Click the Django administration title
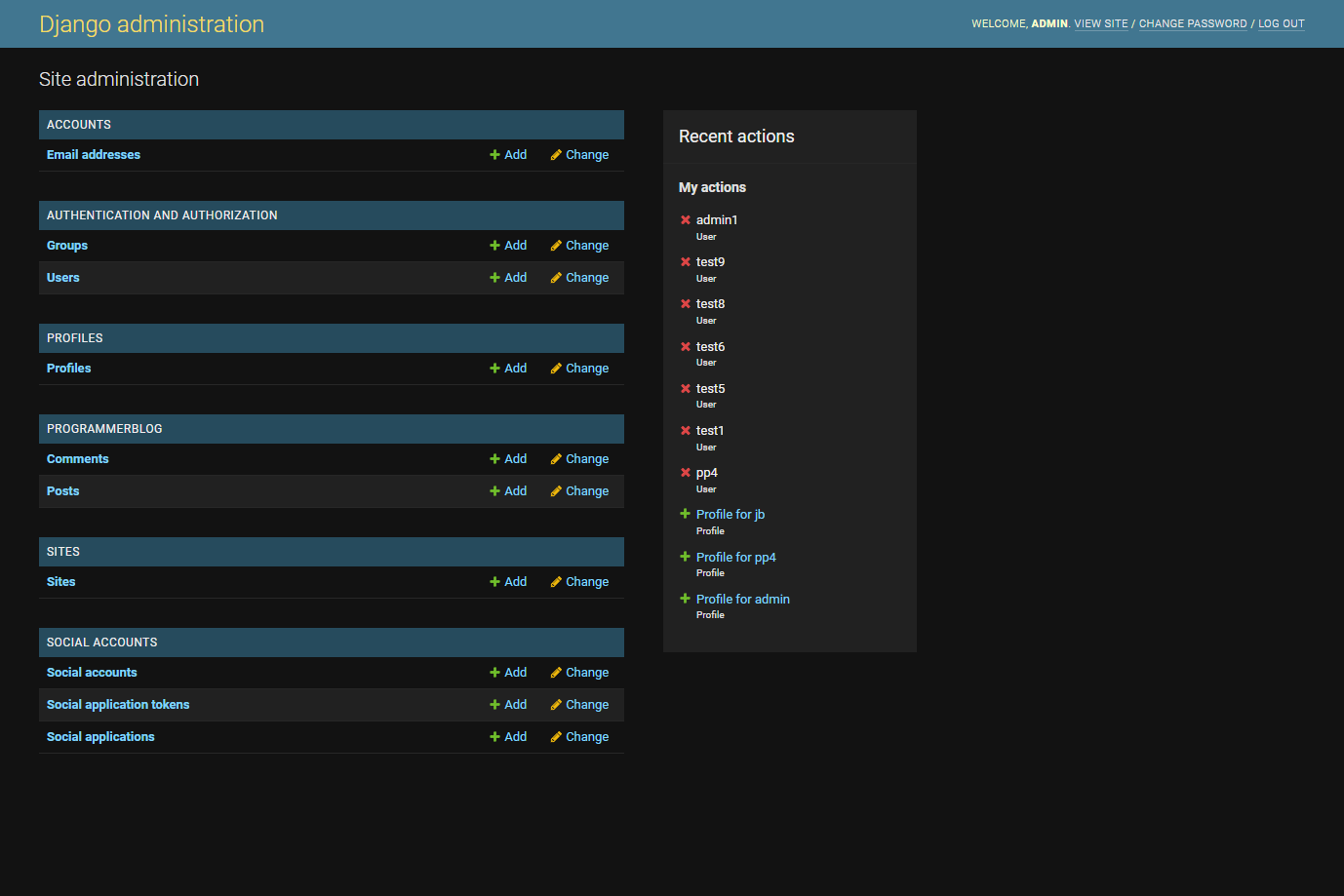 (x=151, y=24)
